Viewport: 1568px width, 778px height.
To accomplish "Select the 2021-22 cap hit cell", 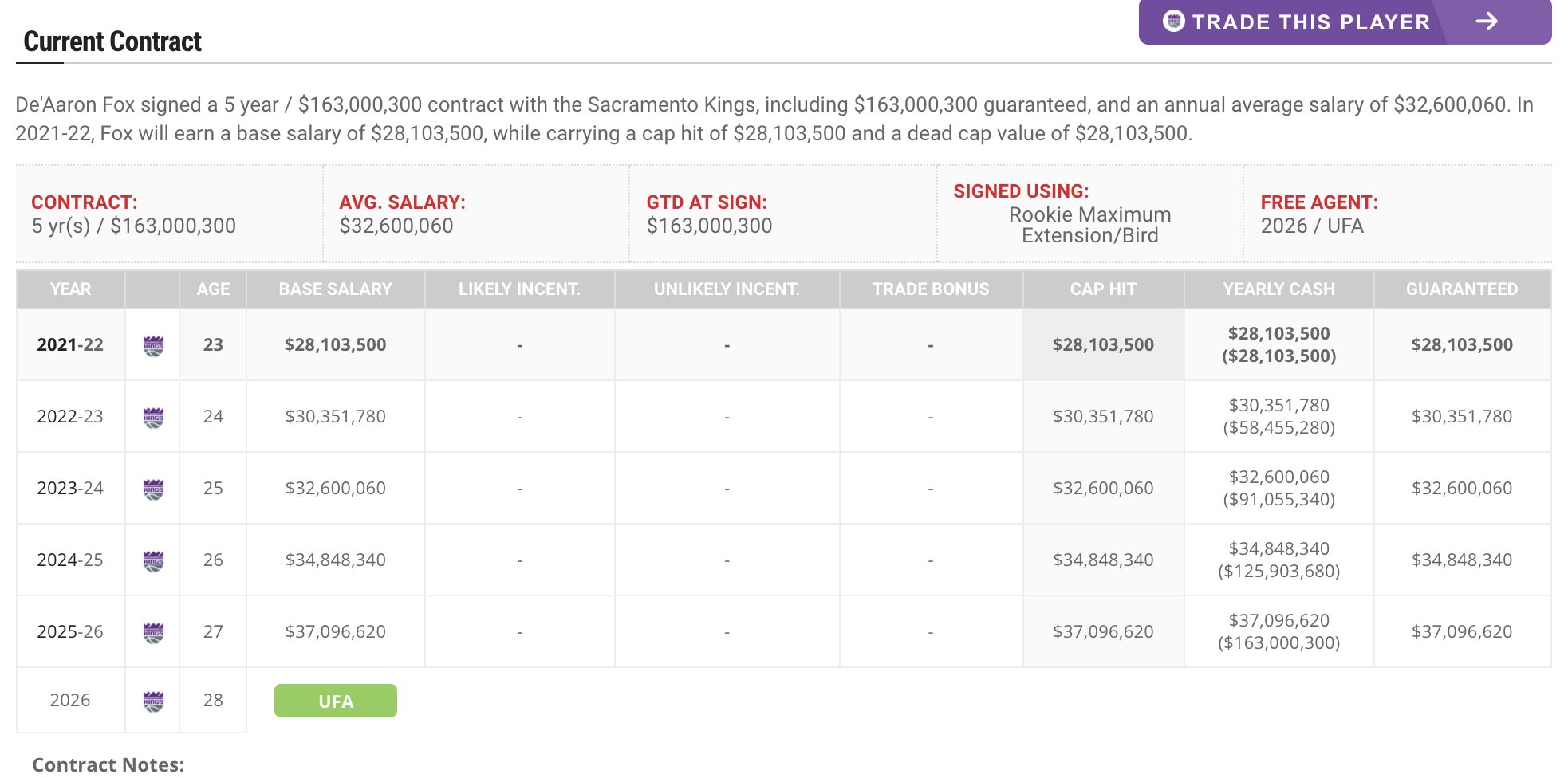I will click(x=1103, y=345).
